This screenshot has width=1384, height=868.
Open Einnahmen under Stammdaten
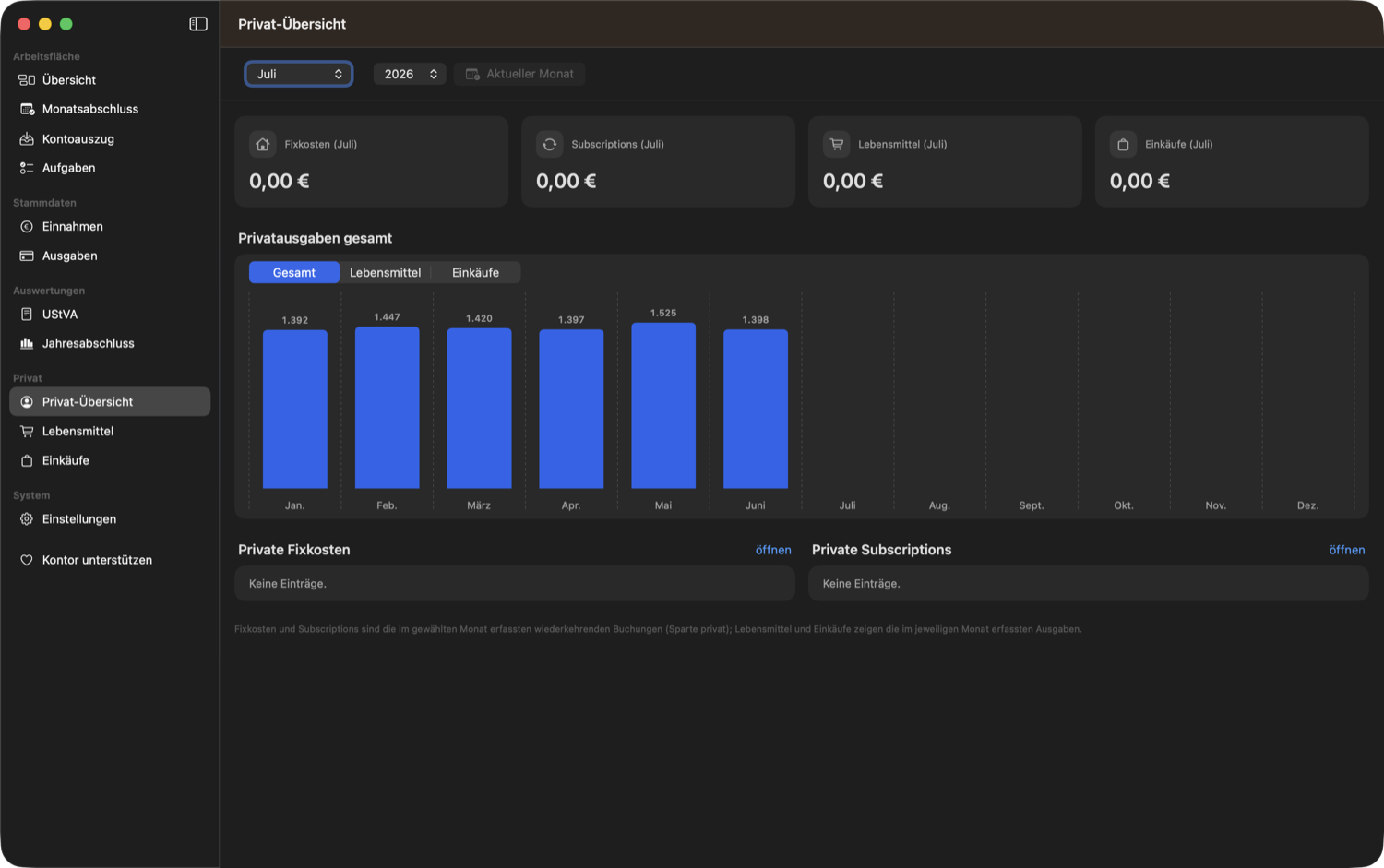coord(110,226)
